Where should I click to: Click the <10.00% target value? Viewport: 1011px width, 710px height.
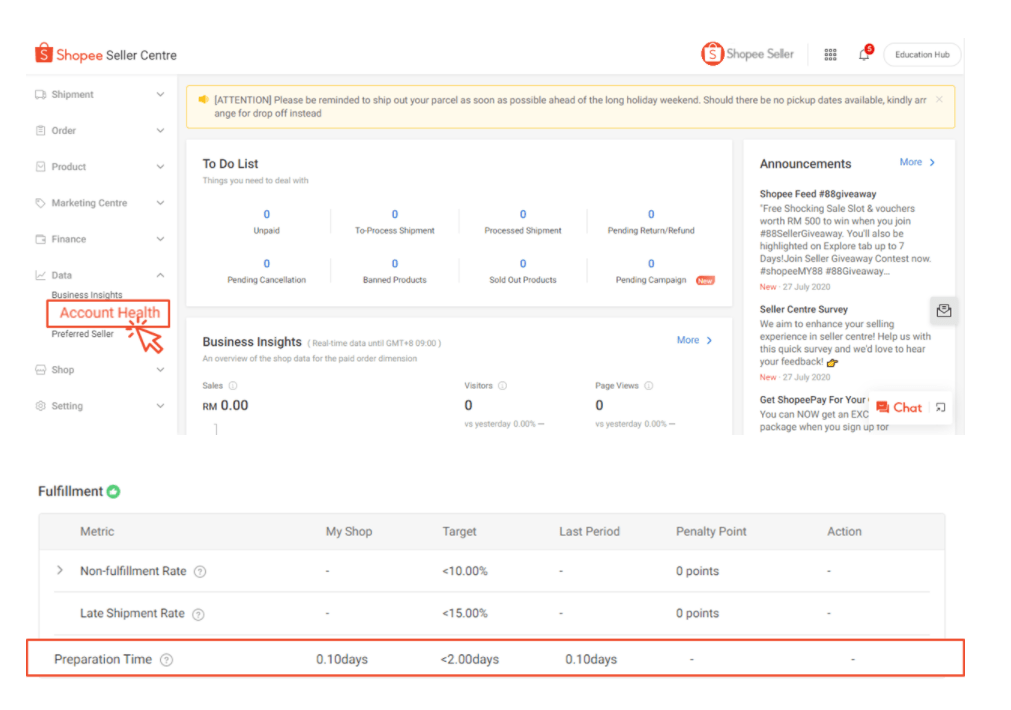465,571
